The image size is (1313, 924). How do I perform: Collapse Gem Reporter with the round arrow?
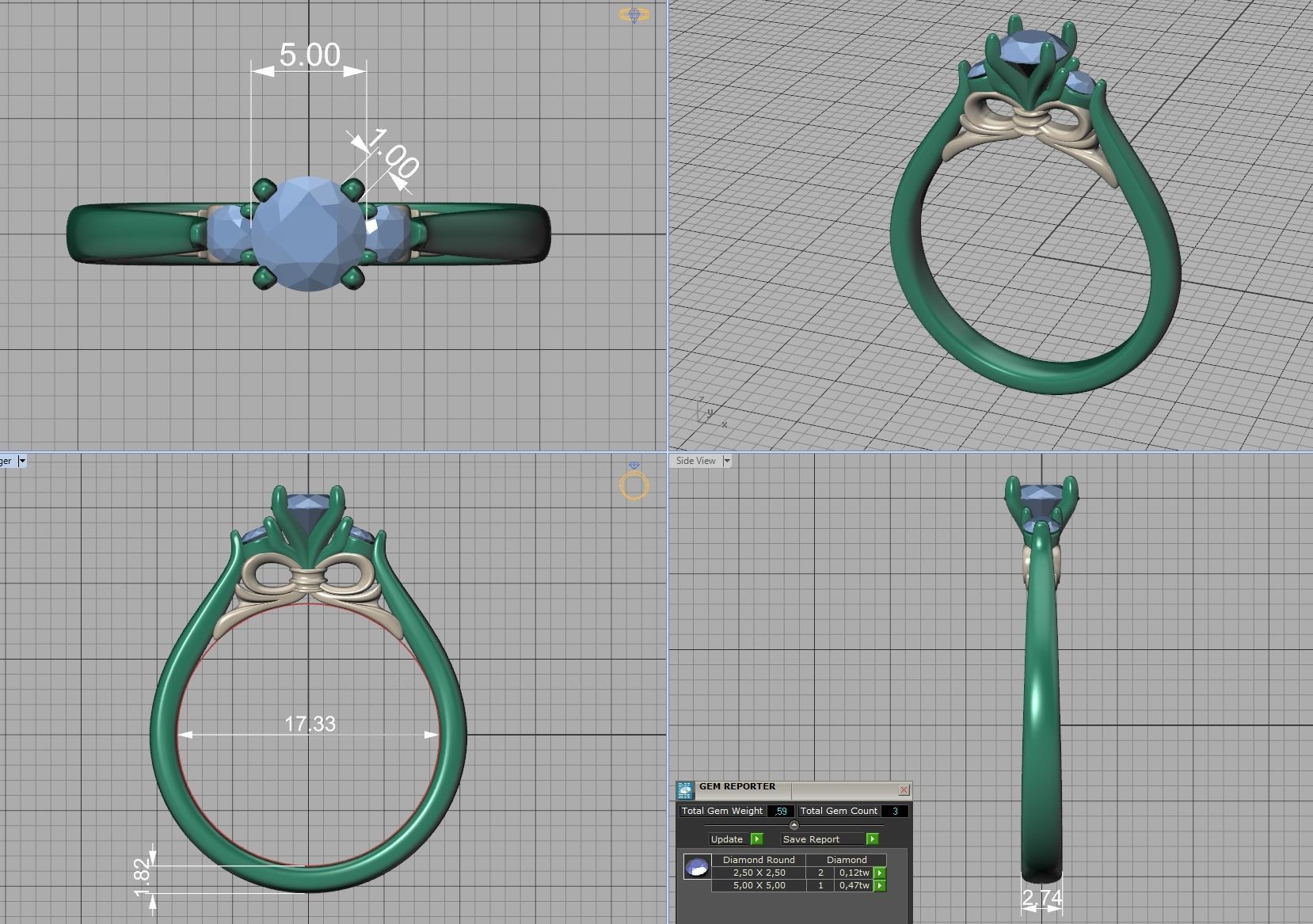pyautogui.click(x=794, y=824)
